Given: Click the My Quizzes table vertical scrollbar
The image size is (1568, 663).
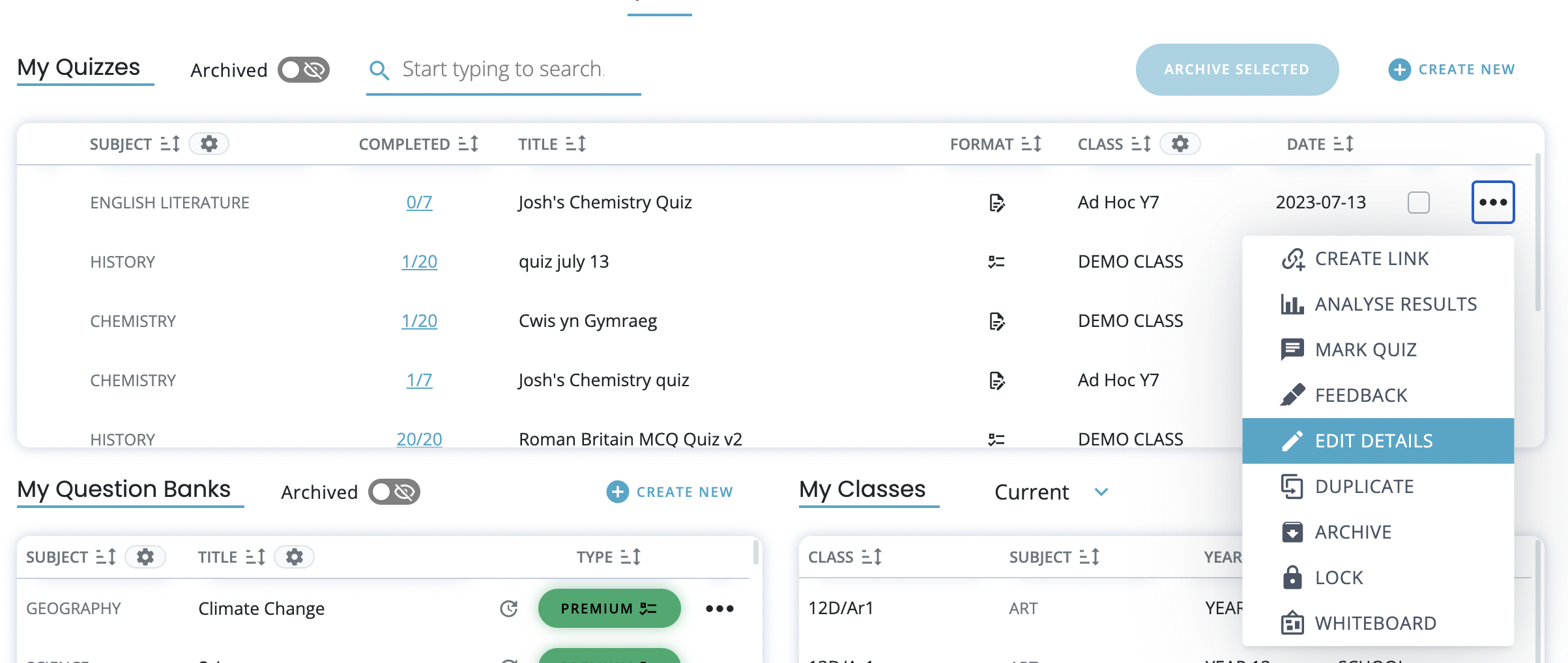Looking at the screenshot, I should click(1537, 234).
